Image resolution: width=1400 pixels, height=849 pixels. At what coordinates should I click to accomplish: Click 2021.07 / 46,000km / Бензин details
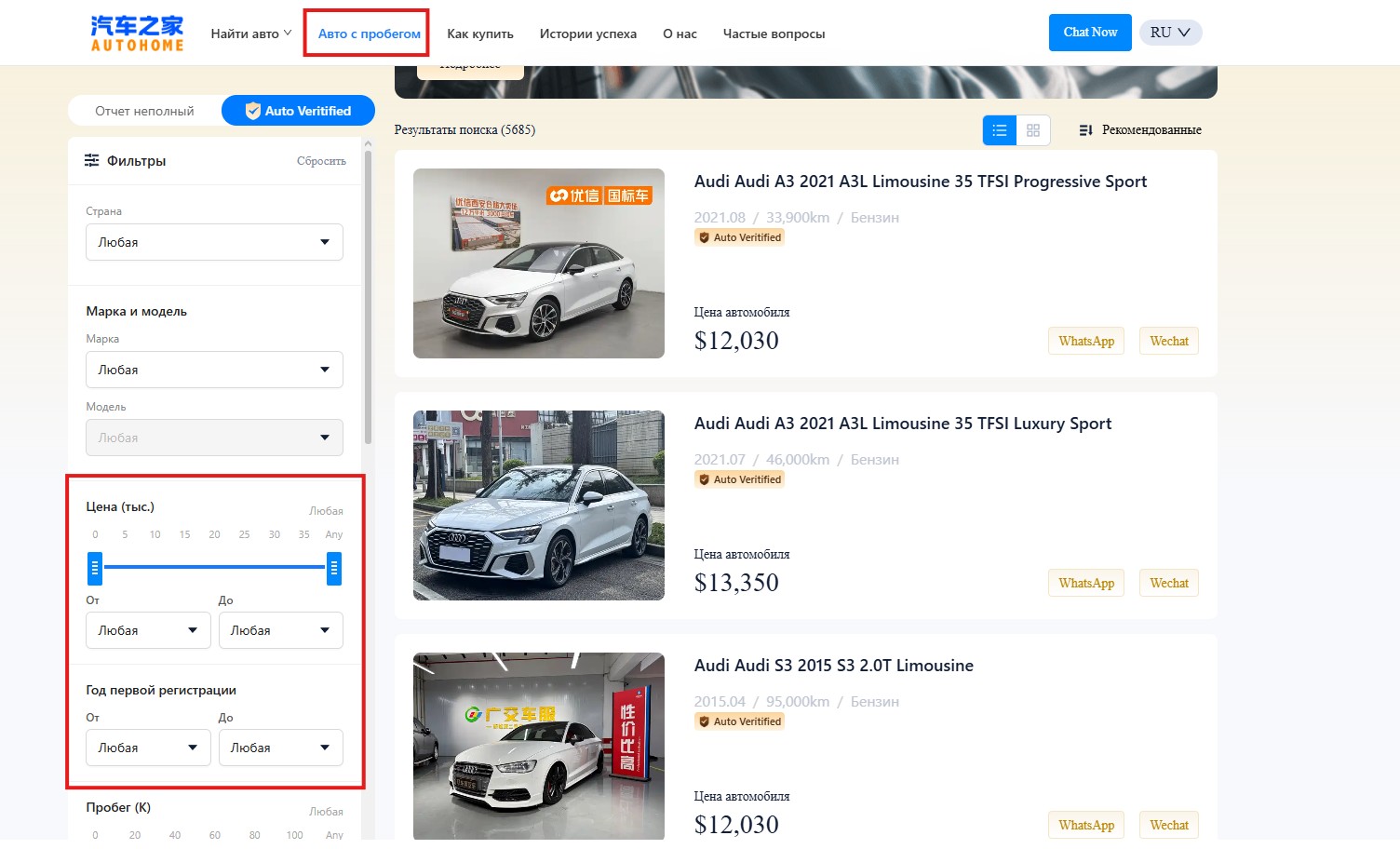[797, 460]
